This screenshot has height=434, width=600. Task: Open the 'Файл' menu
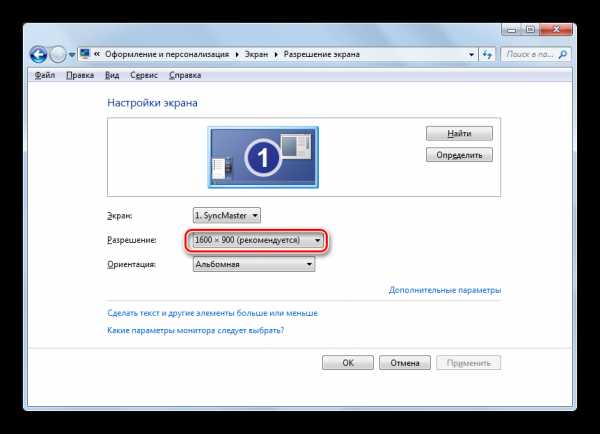click(45, 75)
